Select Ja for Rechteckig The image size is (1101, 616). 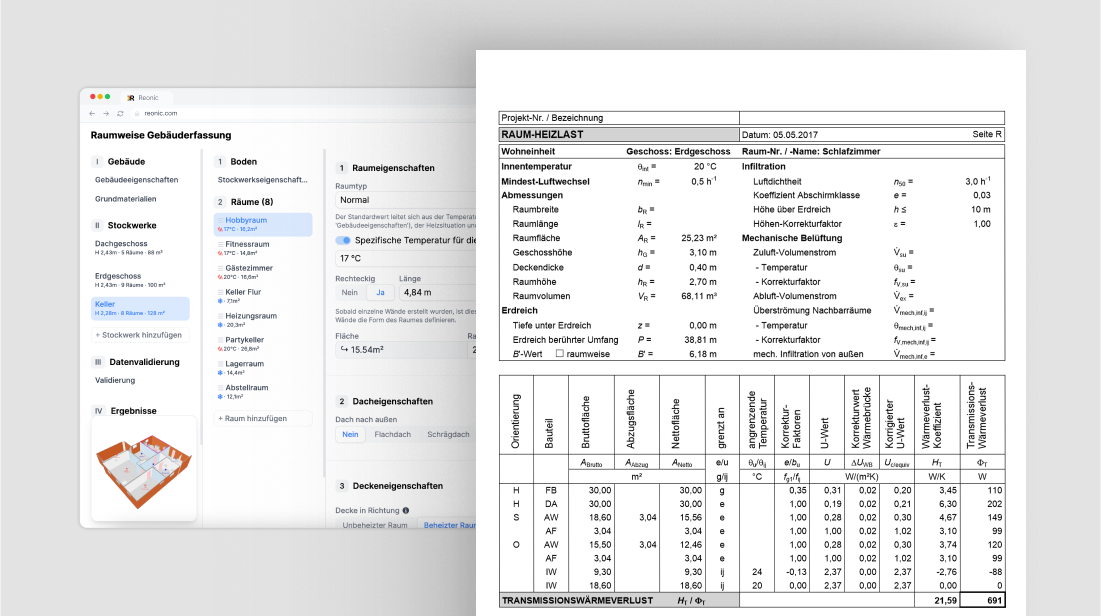(380, 293)
